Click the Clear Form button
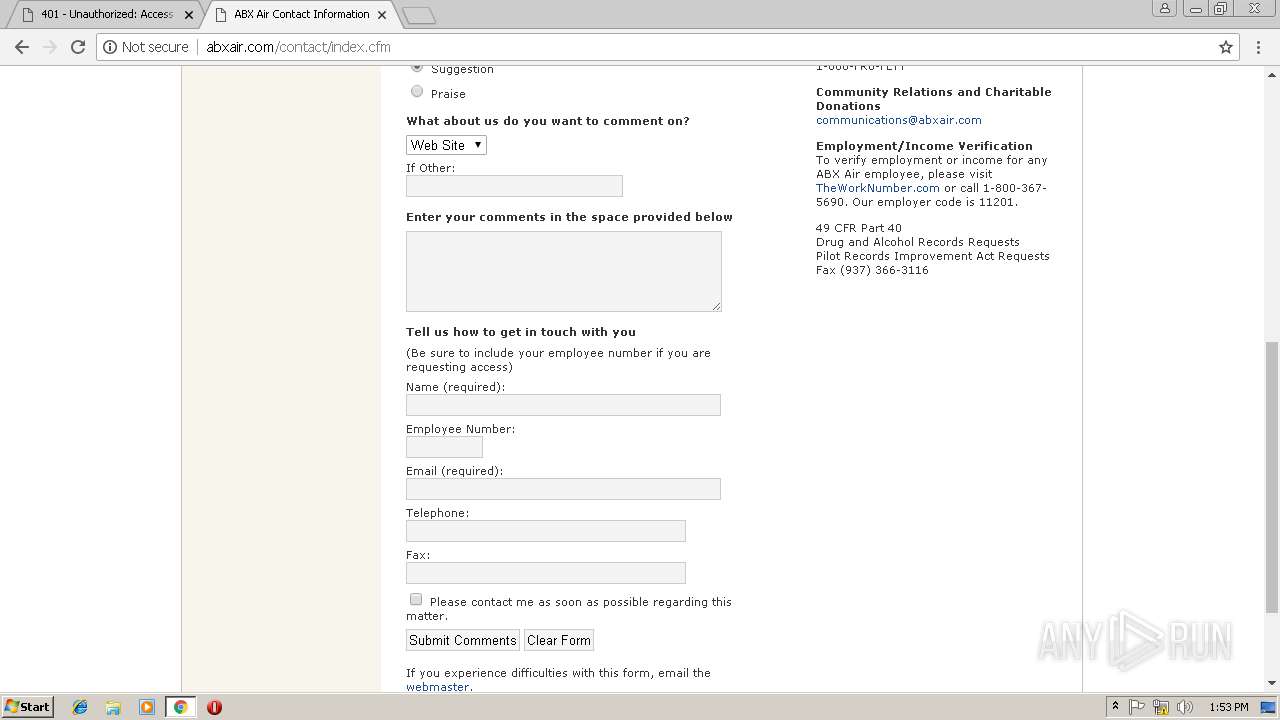 click(x=559, y=640)
